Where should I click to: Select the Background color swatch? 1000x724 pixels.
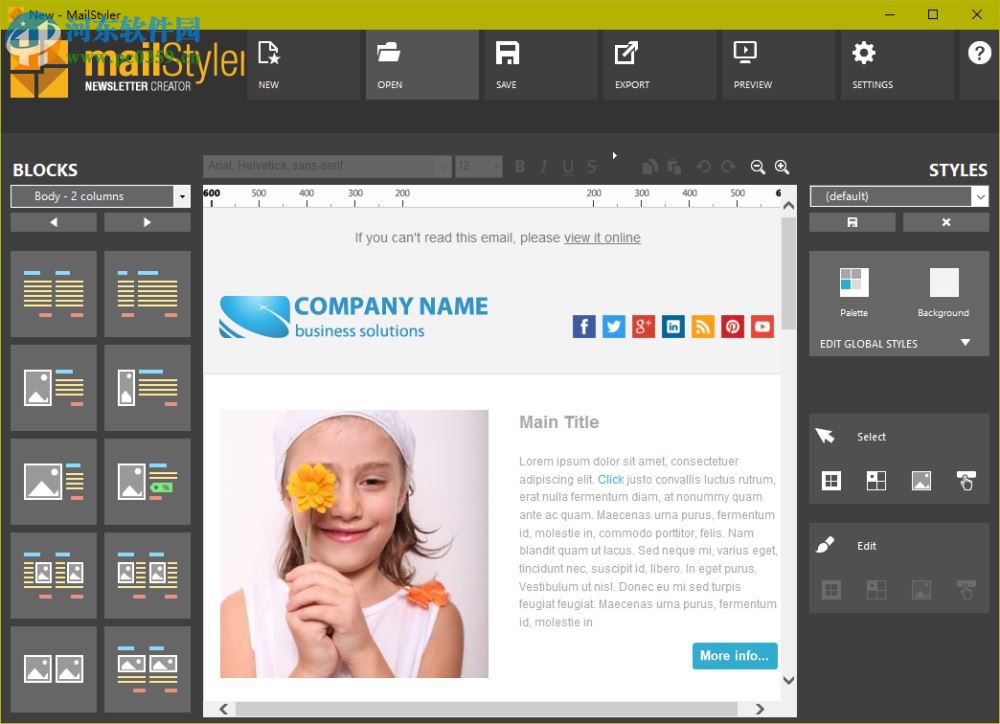[943, 283]
